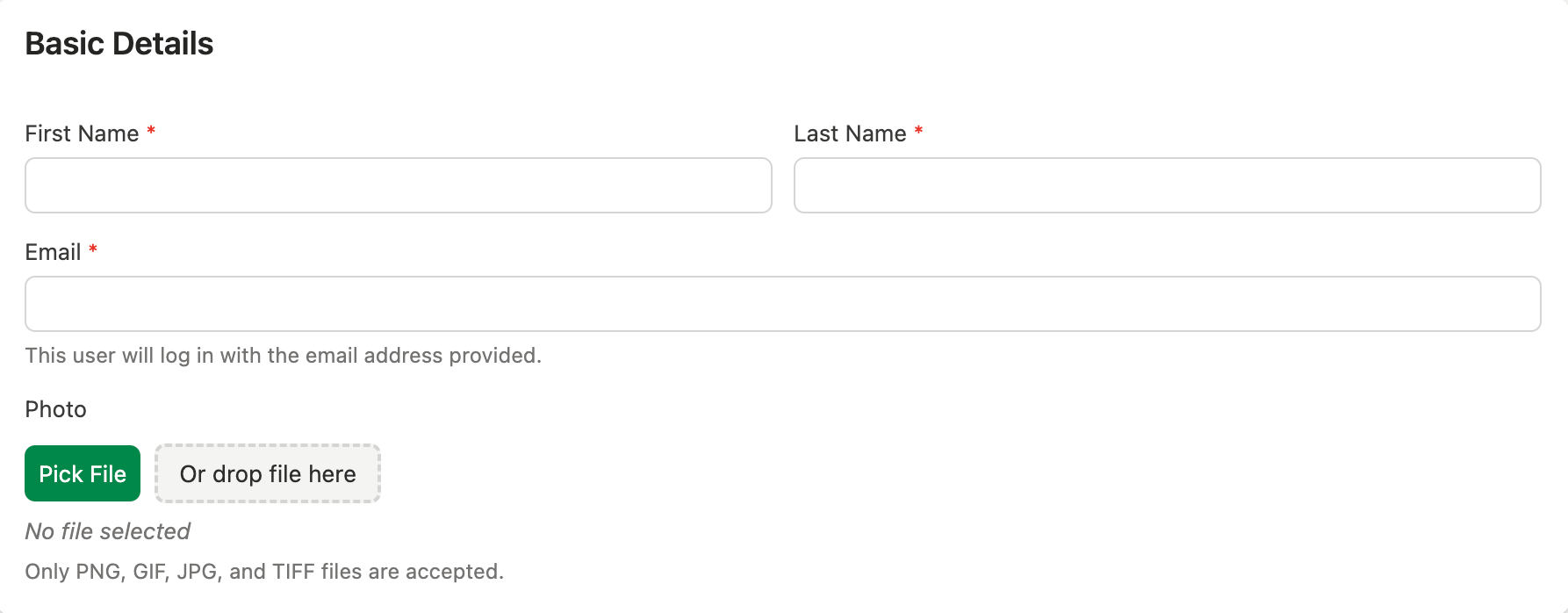Click inside the First Name input field

[398, 185]
